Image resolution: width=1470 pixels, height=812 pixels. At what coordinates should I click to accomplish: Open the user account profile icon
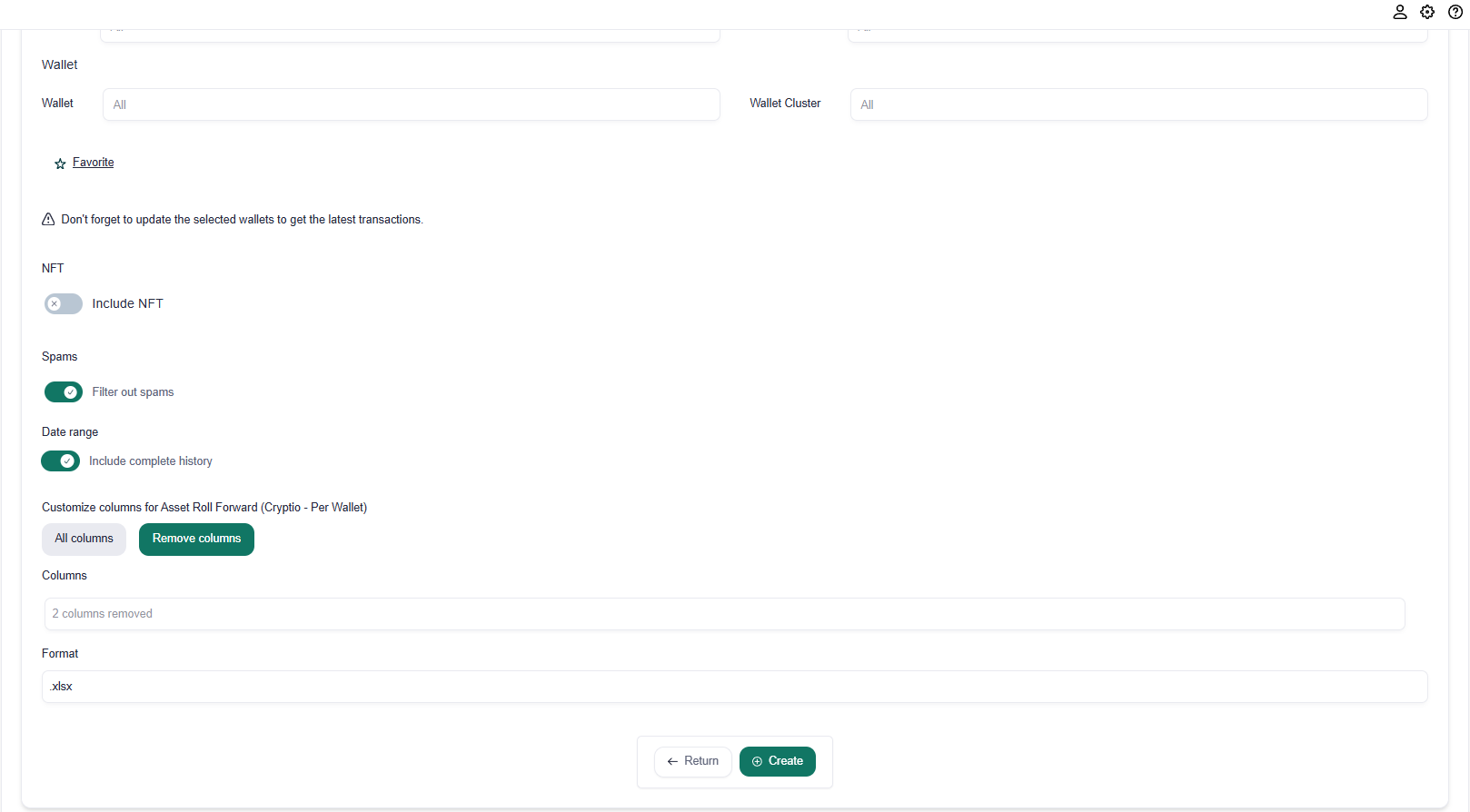(x=1399, y=12)
